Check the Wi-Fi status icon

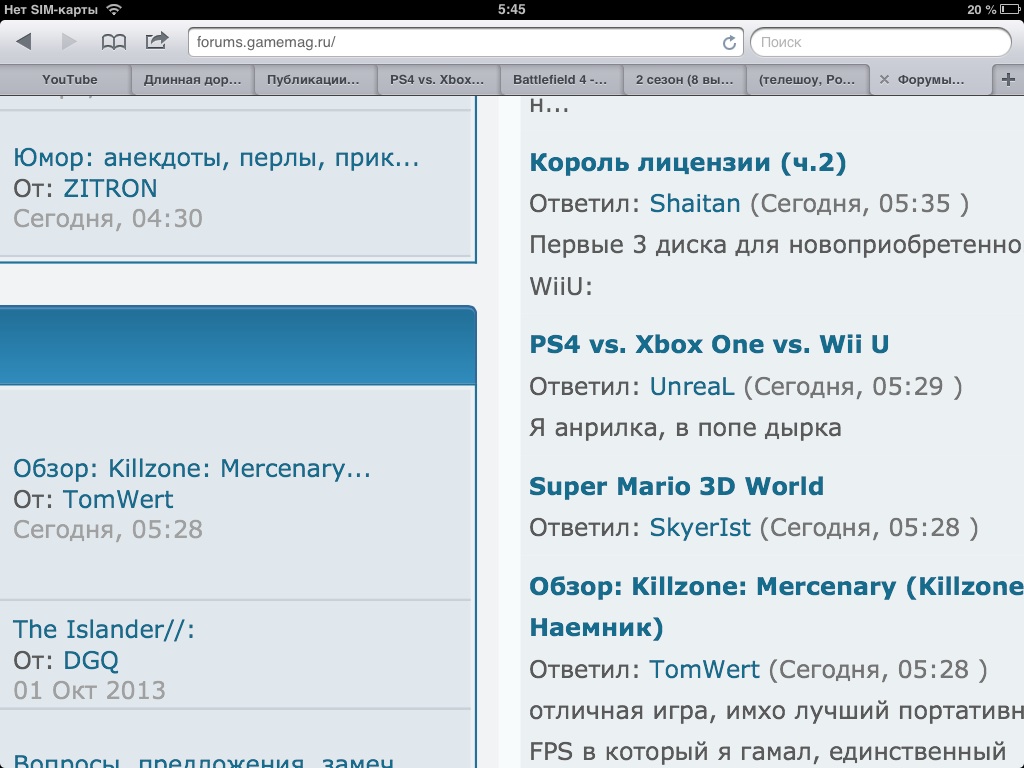click(114, 9)
